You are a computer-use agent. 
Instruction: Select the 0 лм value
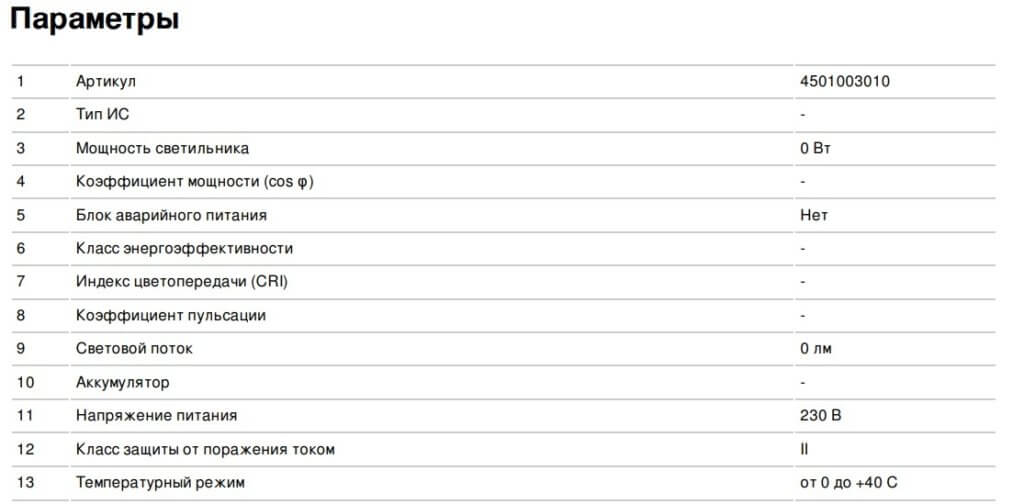pyautogui.click(x=815, y=349)
